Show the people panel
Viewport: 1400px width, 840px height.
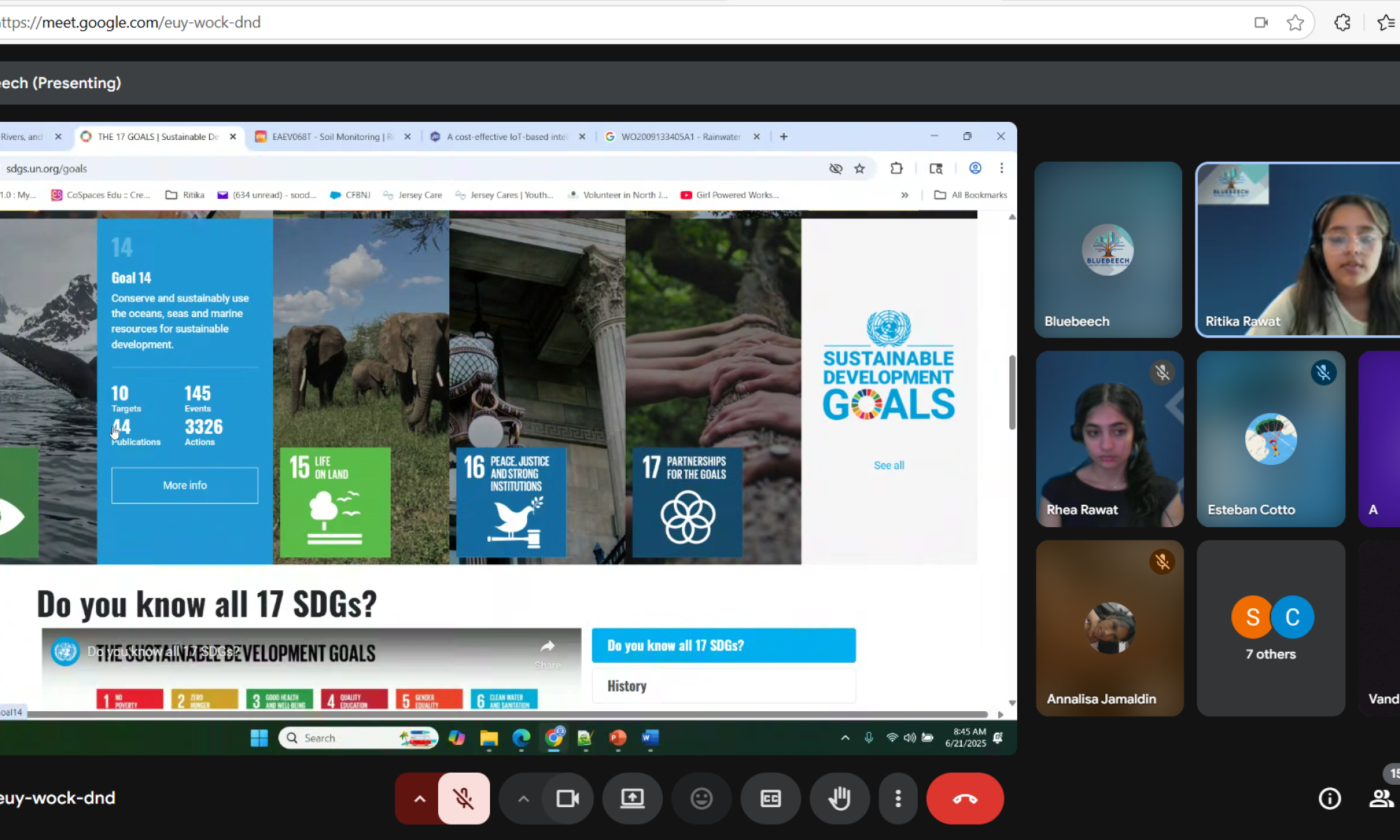1380,799
